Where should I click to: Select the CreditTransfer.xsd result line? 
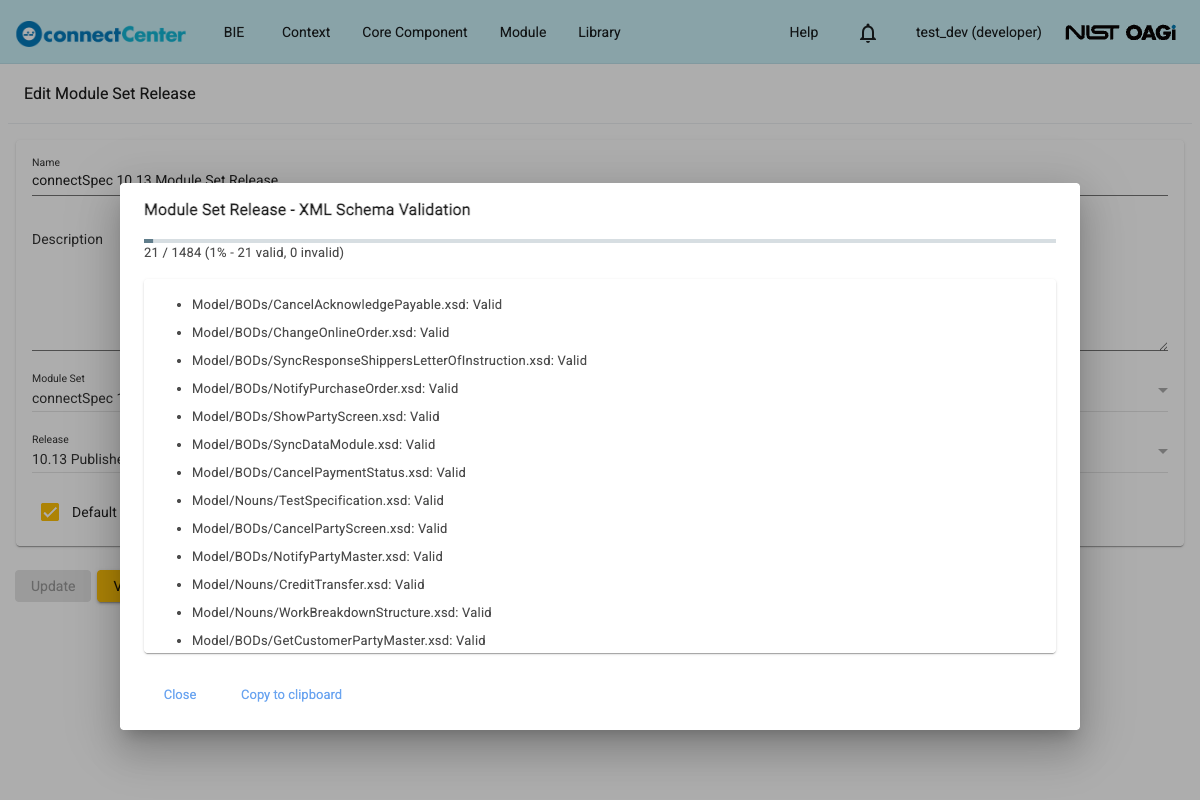[x=308, y=584]
